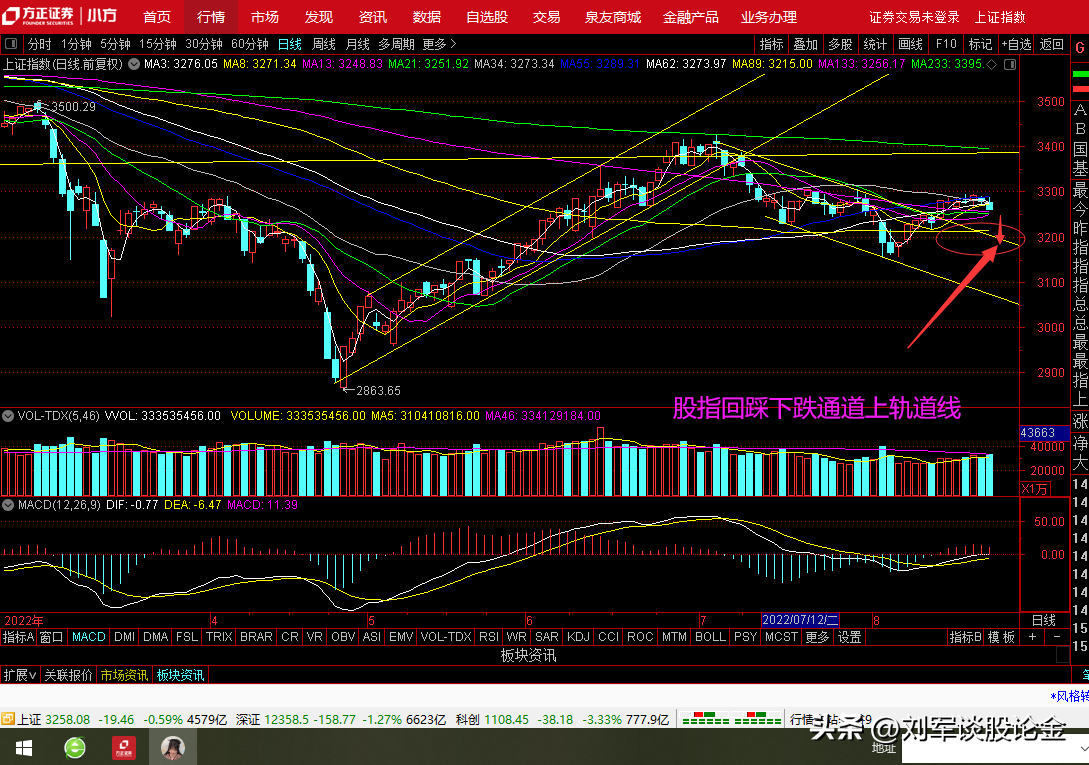Switch to the 板块资讯 tab
This screenshot has height=765, width=1089.
point(180,675)
